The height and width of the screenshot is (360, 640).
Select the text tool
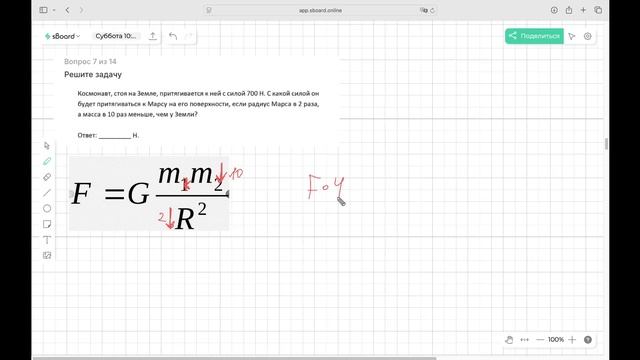click(47, 240)
